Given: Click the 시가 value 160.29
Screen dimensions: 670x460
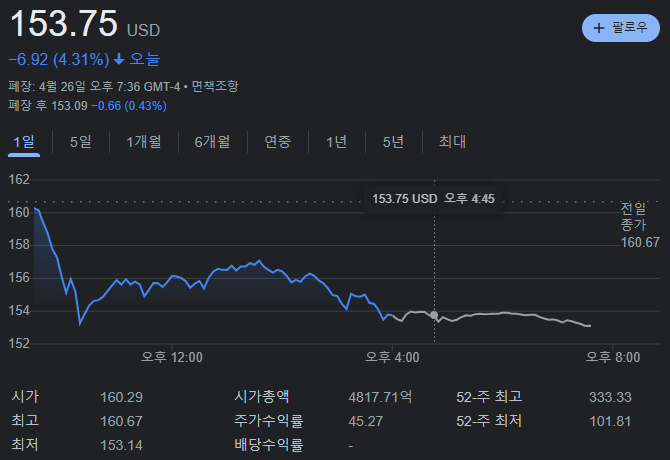Looking at the screenshot, I should (121, 398).
